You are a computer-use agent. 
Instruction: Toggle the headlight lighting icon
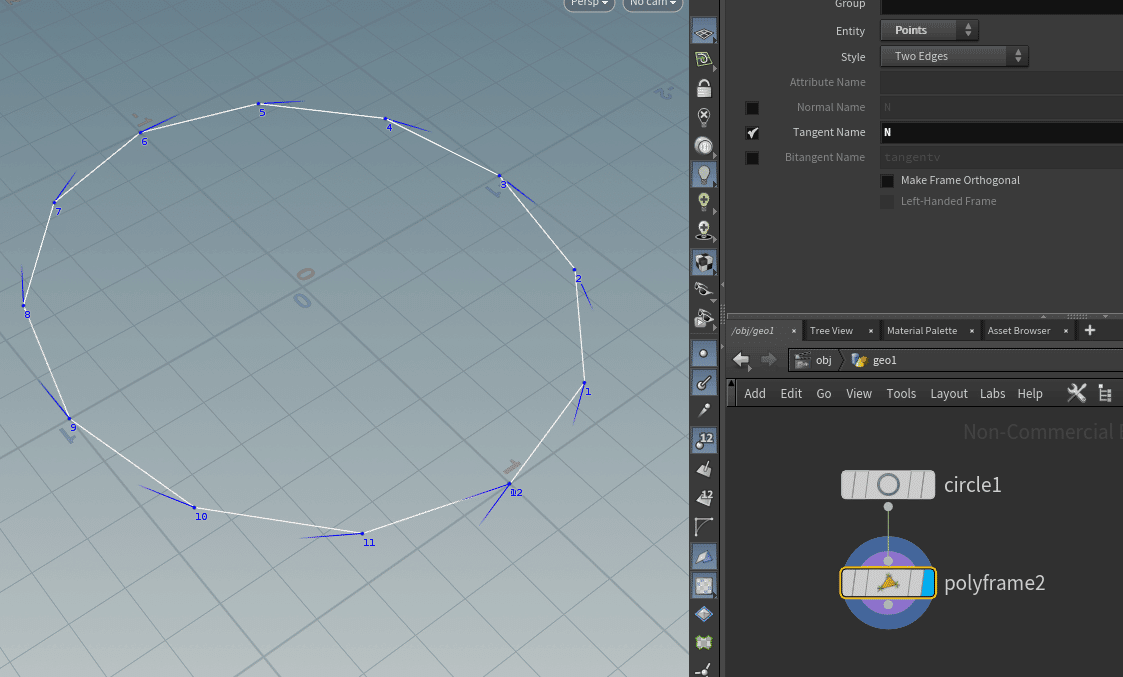[x=704, y=174]
